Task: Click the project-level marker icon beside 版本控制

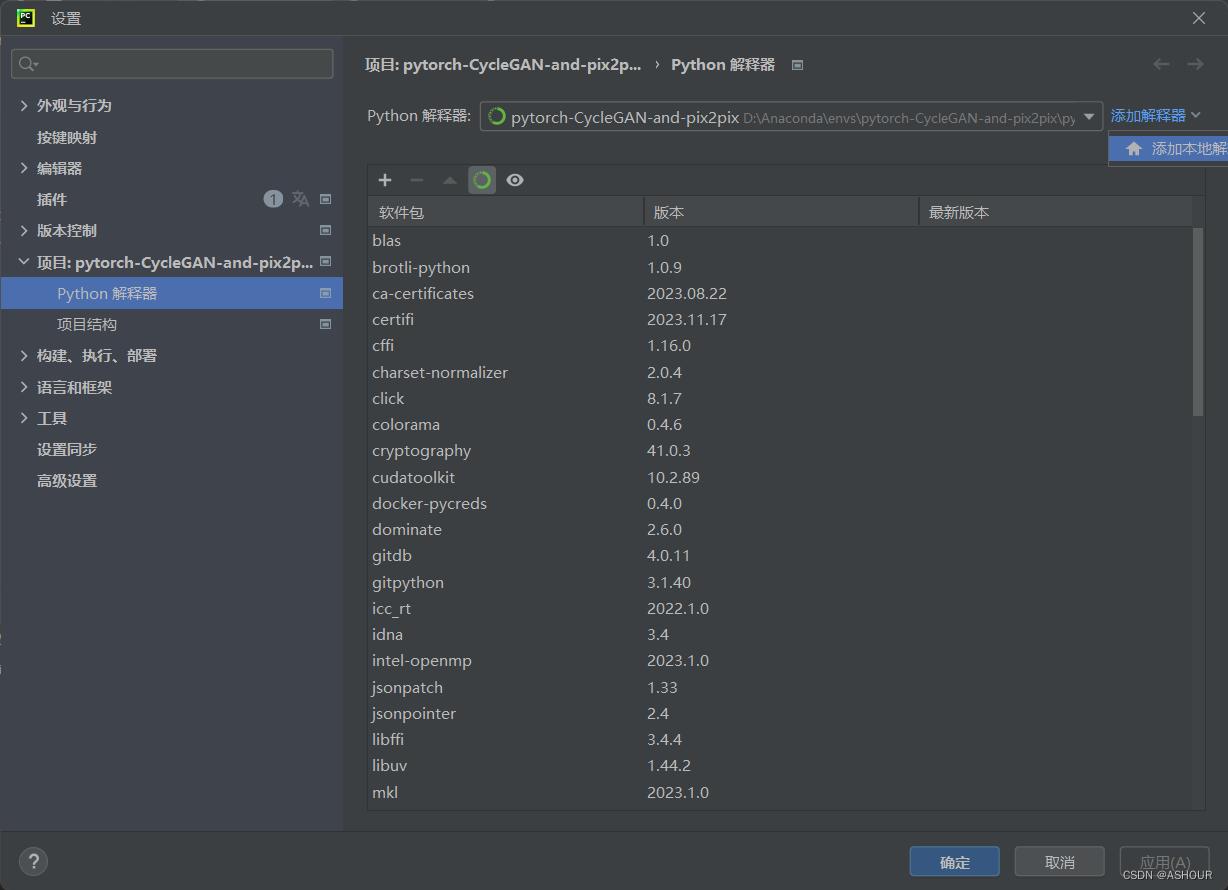Action: 325,230
